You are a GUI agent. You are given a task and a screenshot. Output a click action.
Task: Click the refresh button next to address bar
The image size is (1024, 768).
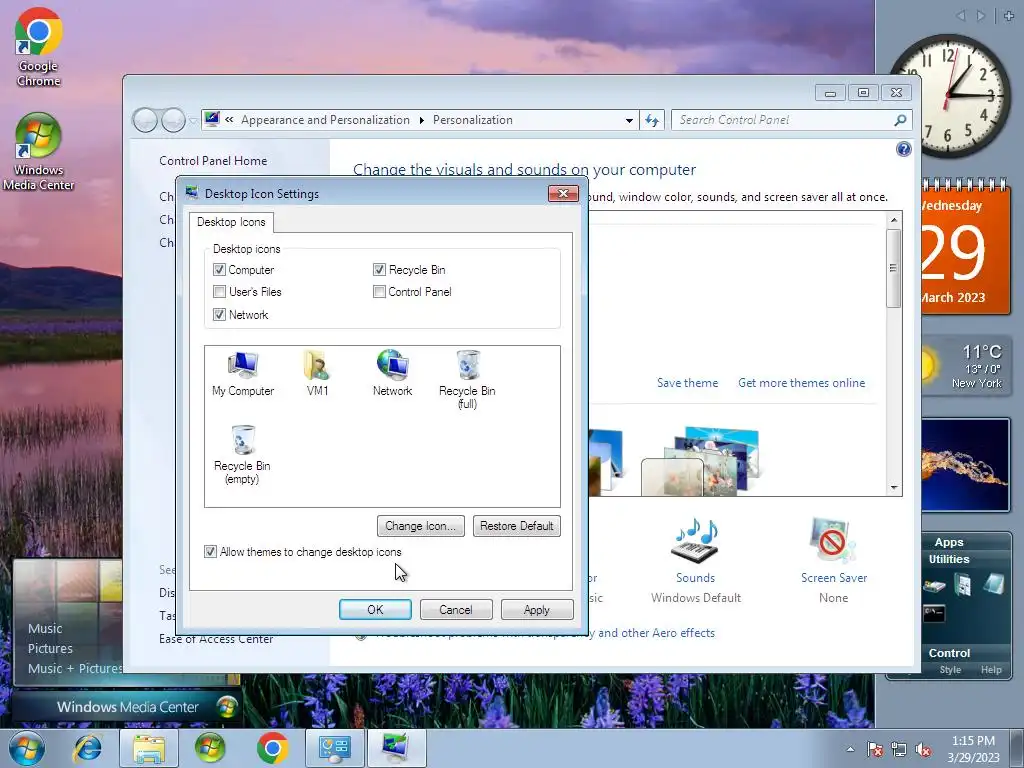[652, 120]
